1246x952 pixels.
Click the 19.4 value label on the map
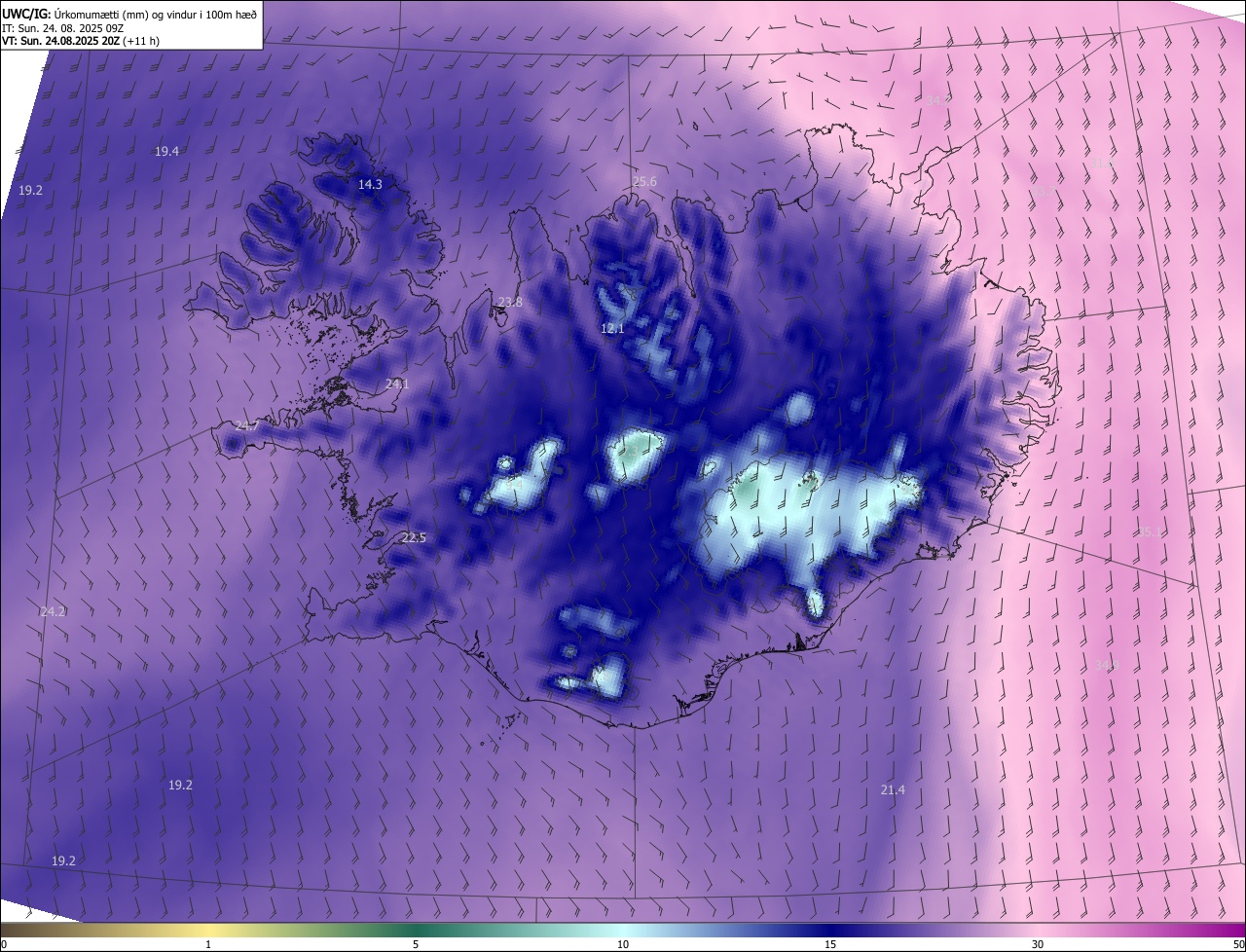(x=166, y=151)
